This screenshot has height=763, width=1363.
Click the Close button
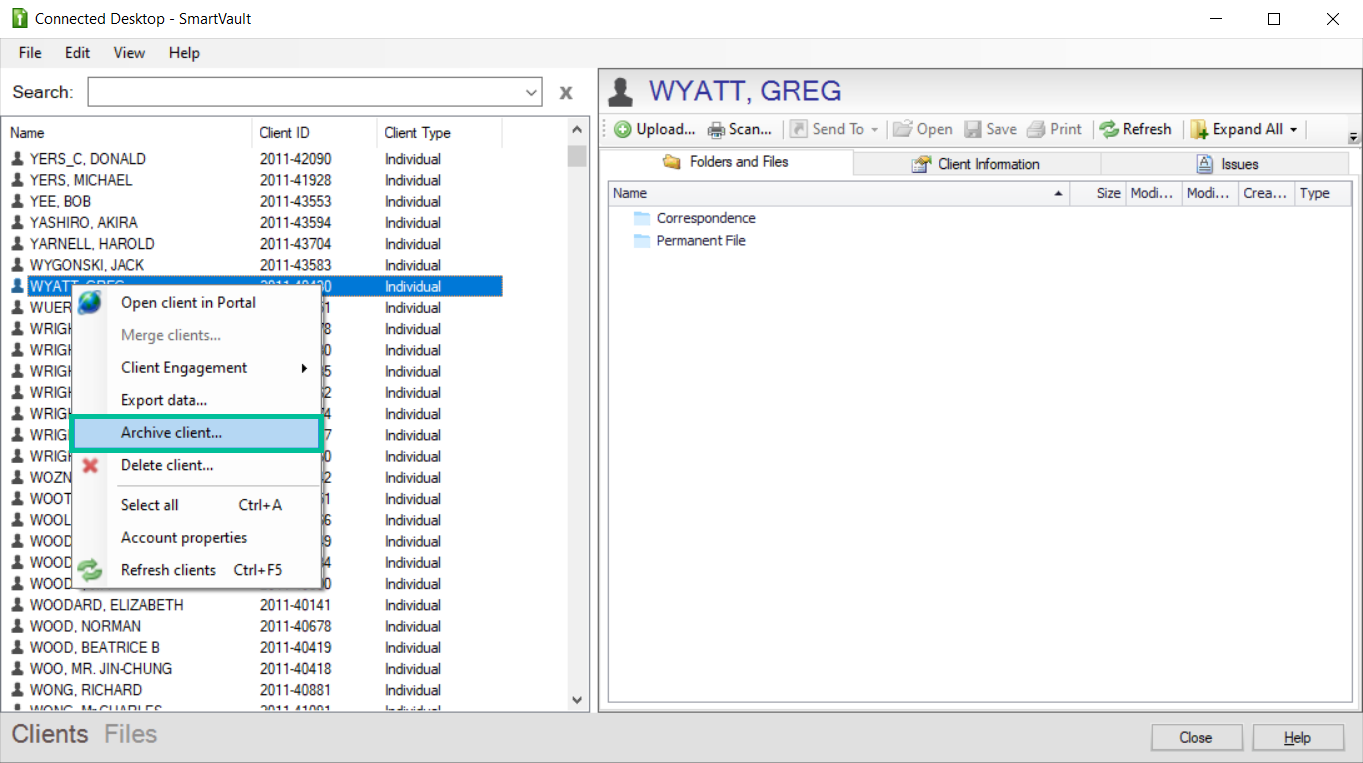[1196, 737]
